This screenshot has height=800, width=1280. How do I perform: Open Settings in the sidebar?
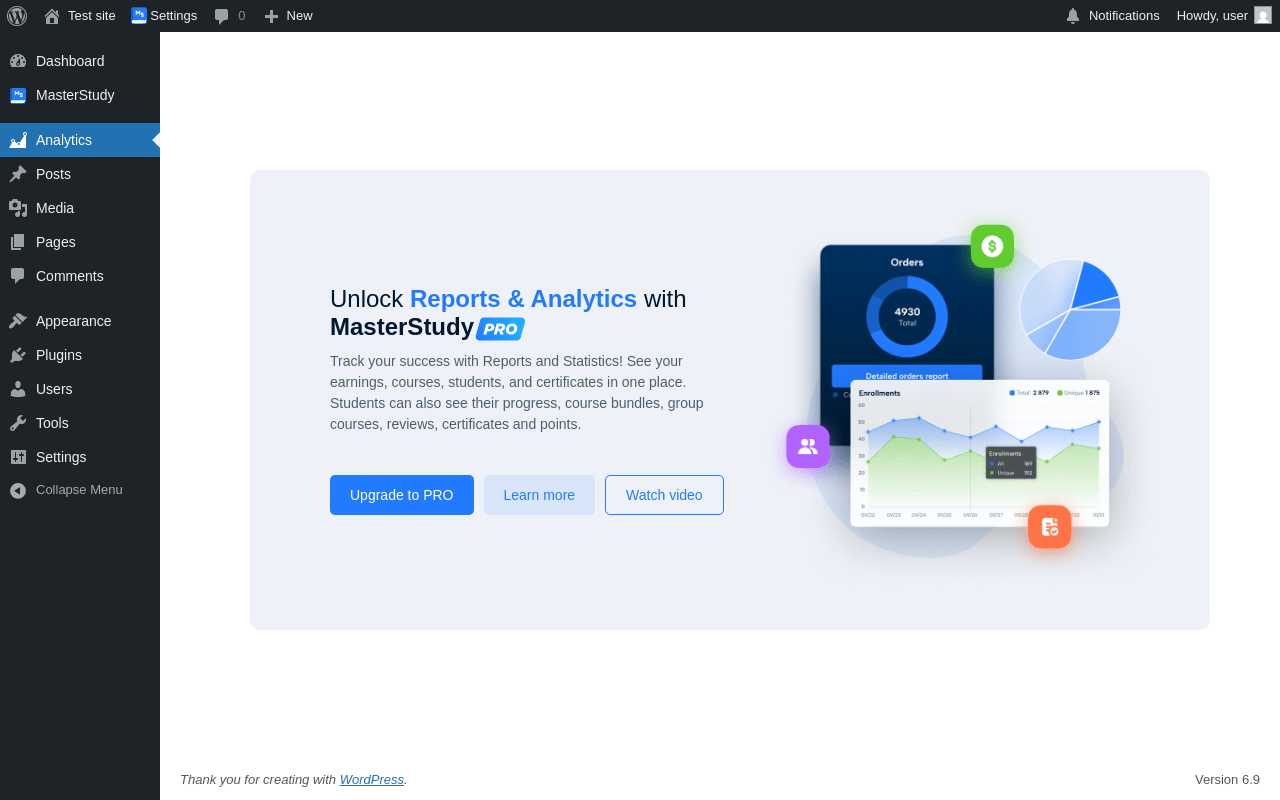pos(80,457)
